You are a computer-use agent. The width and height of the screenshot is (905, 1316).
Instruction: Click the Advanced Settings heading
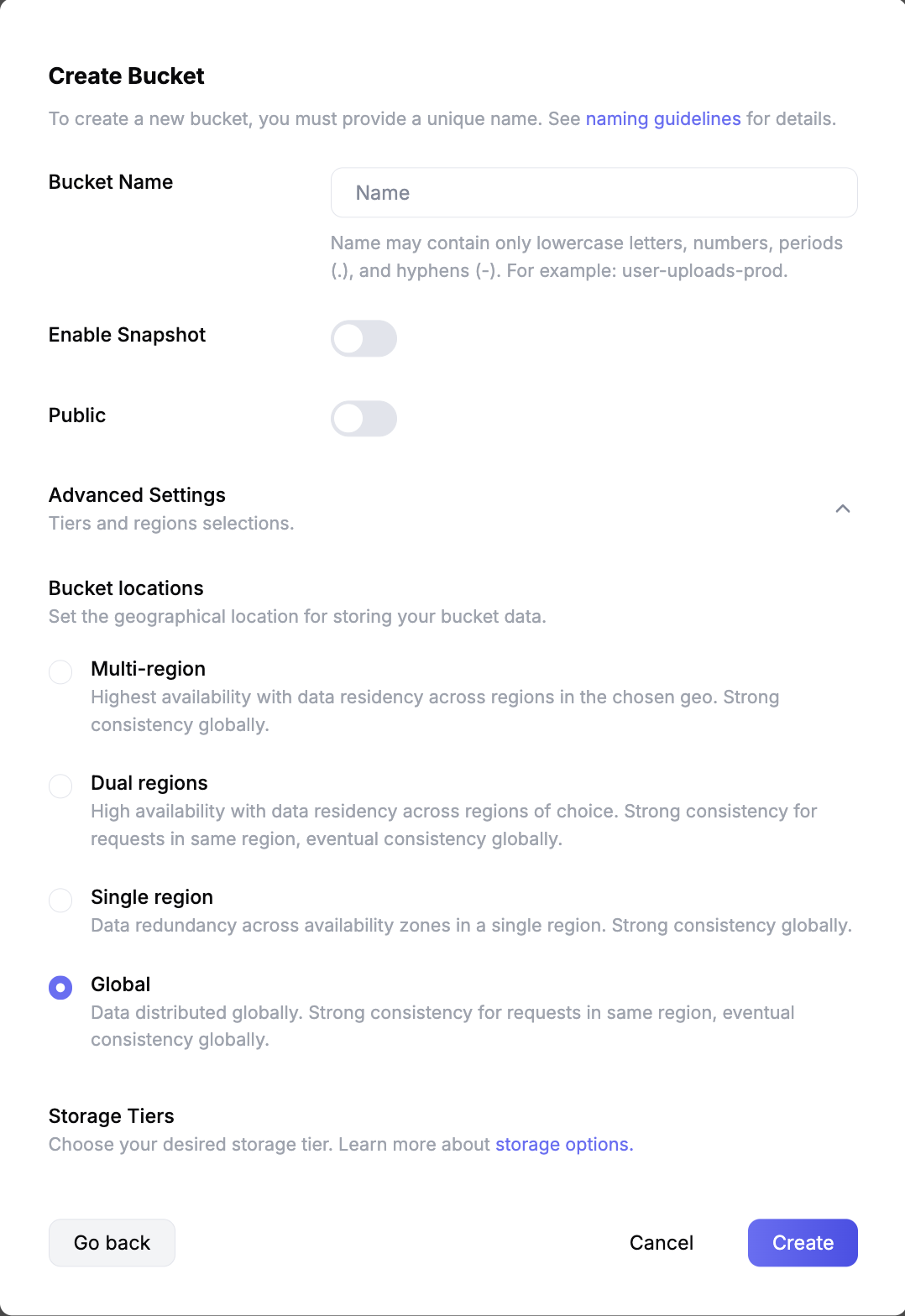137,495
